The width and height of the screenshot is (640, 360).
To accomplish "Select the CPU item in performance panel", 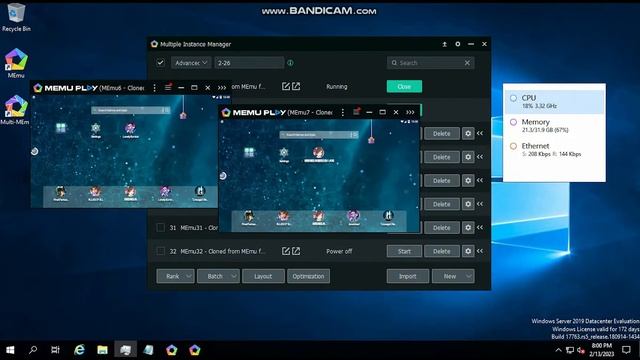I will pos(554,102).
